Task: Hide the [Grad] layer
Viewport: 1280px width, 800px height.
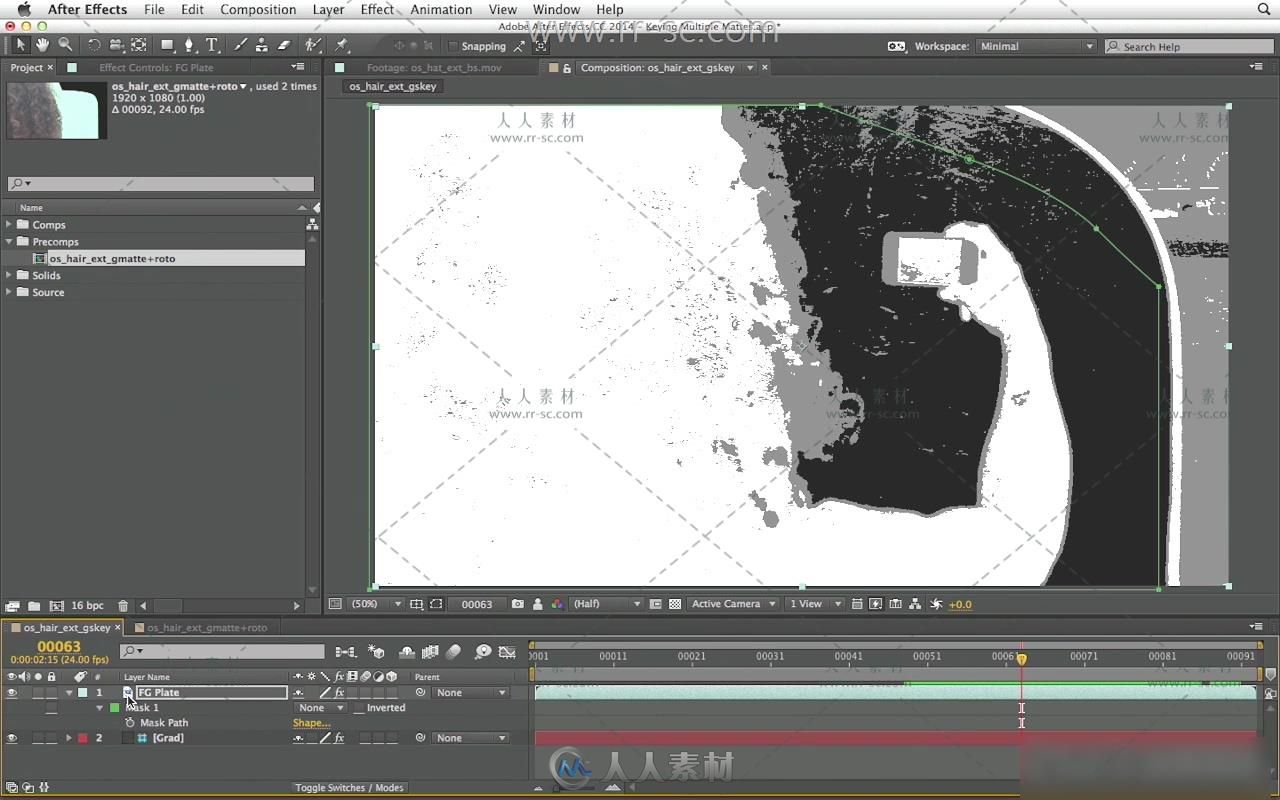Action: point(12,738)
